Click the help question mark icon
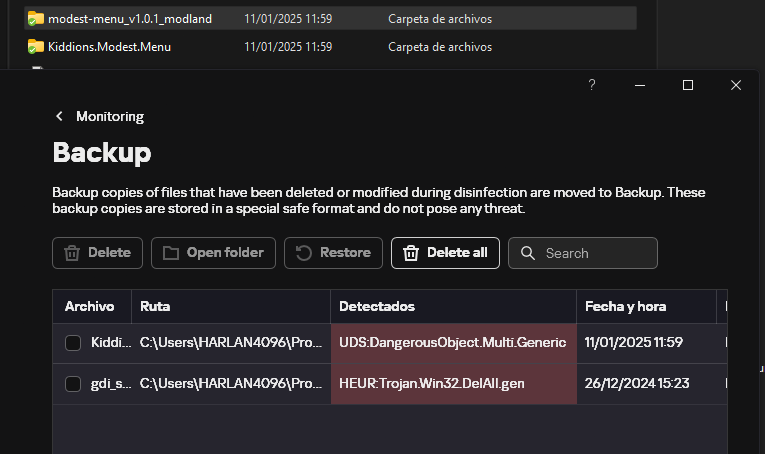This screenshot has height=454, width=765. pos(592,85)
